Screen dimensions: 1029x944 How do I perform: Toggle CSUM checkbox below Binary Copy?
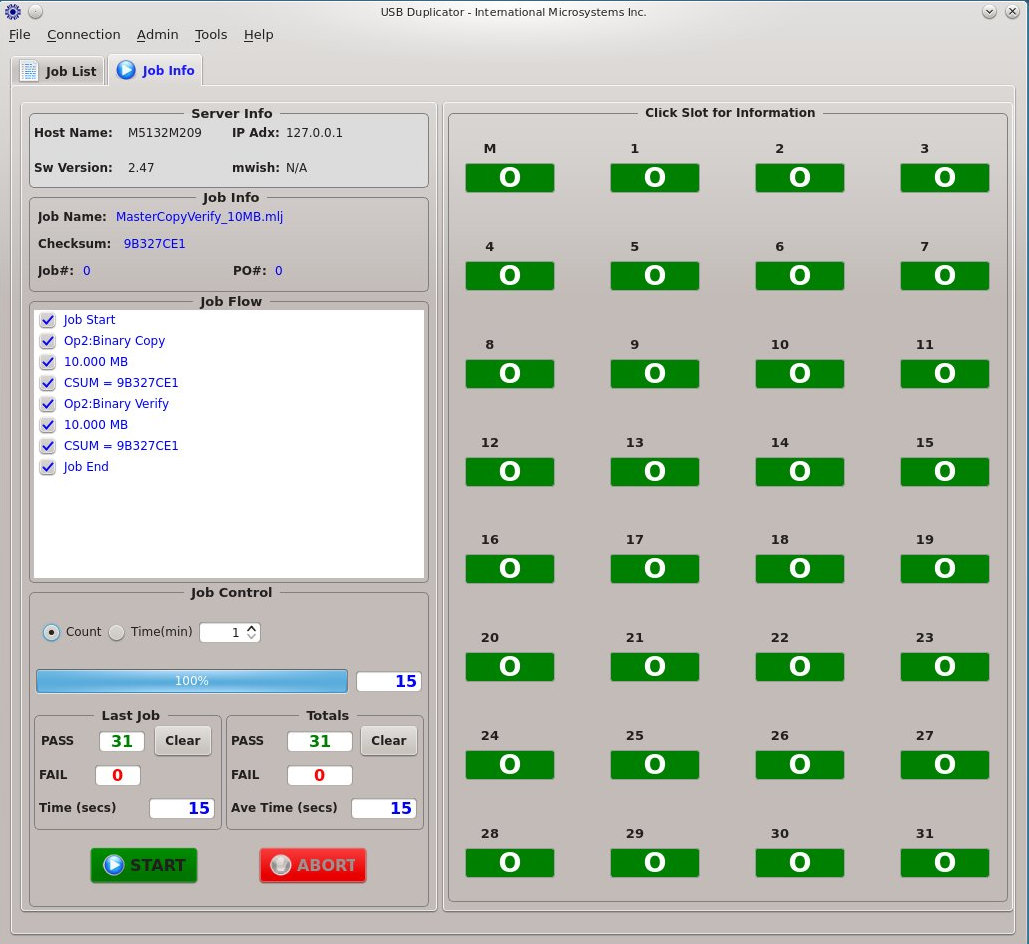[47, 383]
